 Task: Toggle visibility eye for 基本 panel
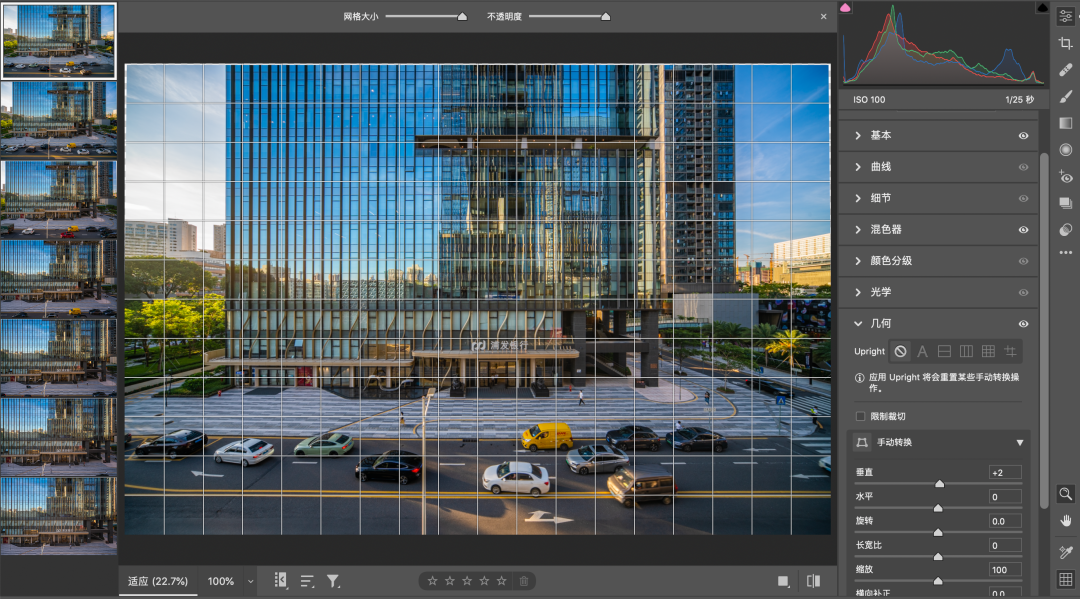(x=1023, y=135)
